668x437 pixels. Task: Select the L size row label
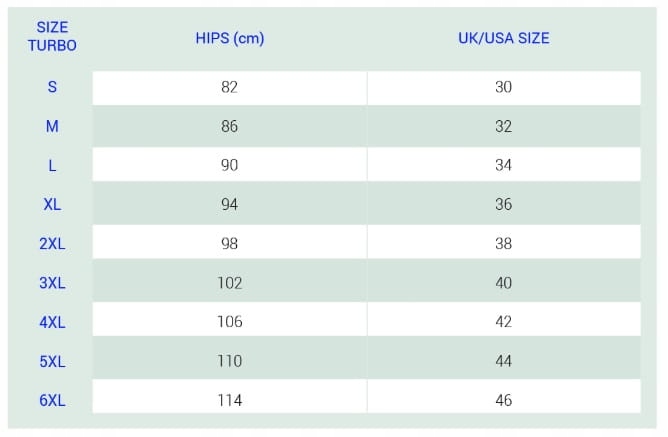(x=52, y=165)
